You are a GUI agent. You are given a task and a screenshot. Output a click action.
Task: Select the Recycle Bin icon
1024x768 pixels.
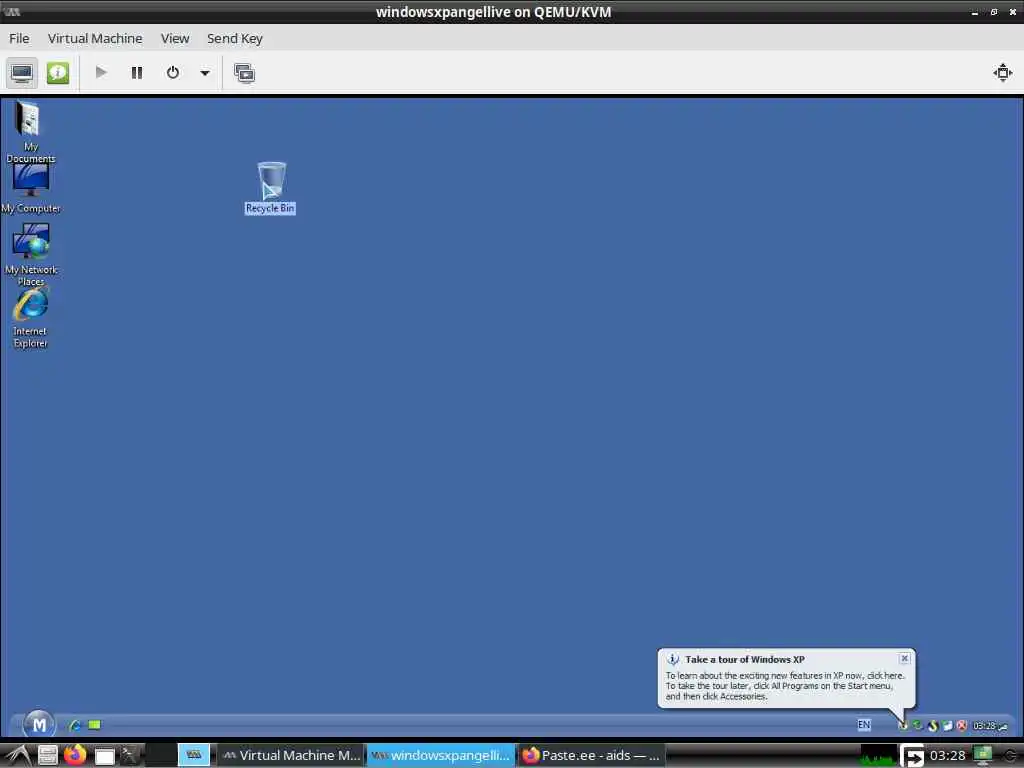coord(270,188)
